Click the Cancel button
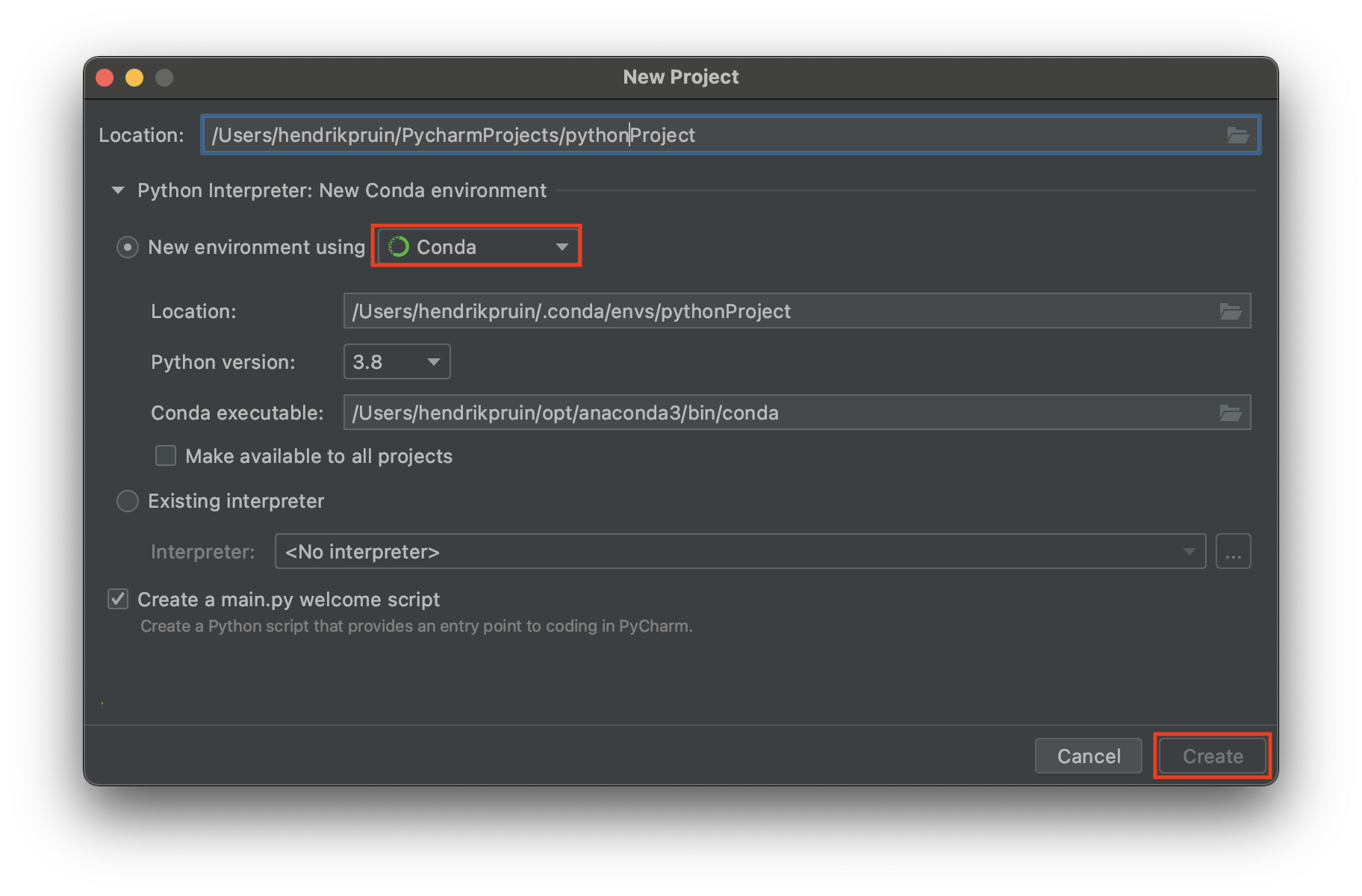The width and height of the screenshot is (1362, 896). (1089, 756)
